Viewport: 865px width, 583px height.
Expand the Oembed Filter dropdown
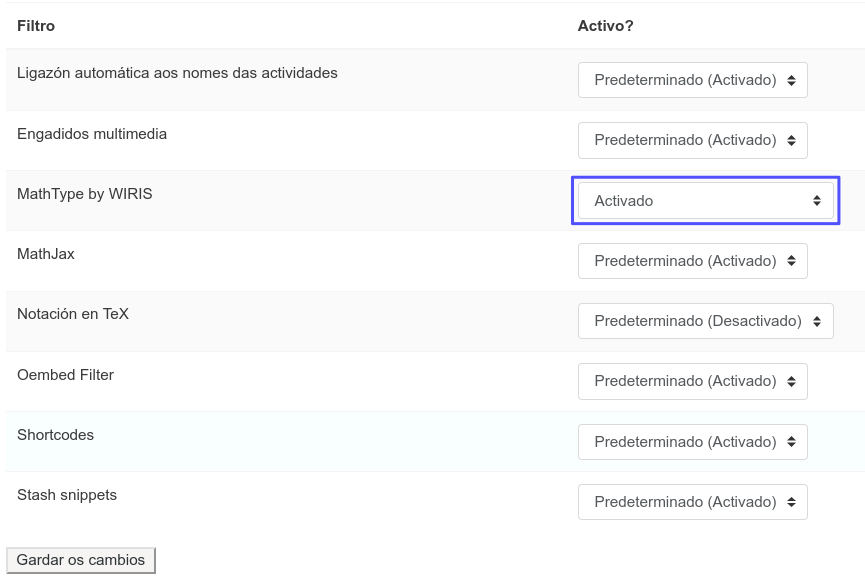[x=692, y=381]
